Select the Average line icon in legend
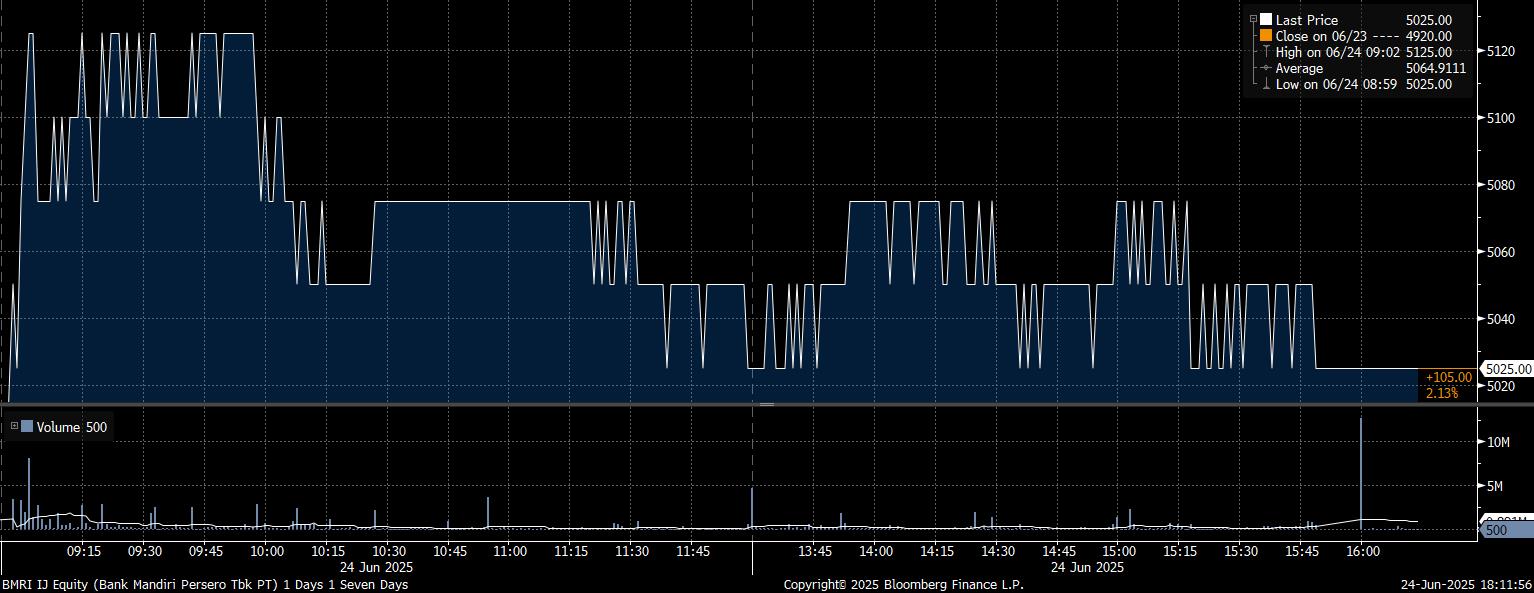This screenshot has width=1534, height=593. point(1266,68)
